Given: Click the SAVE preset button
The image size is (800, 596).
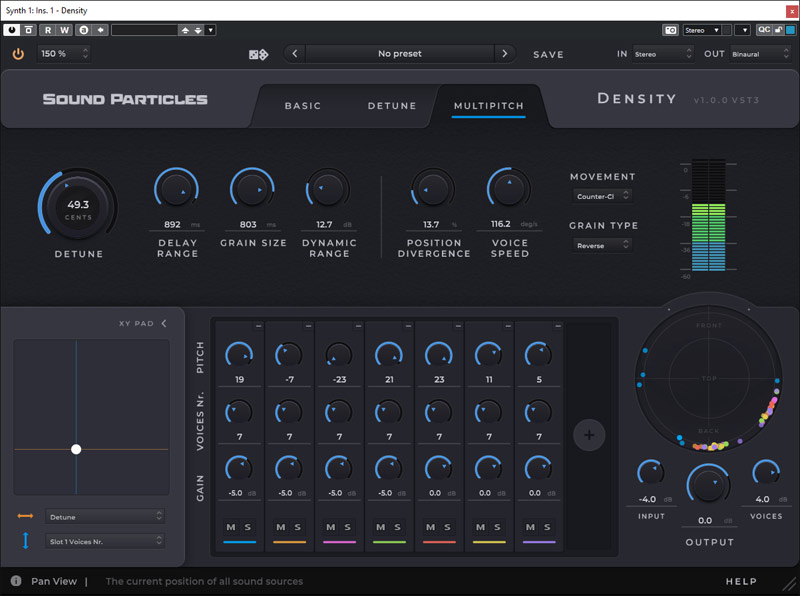Looking at the screenshot, I should (548, 55).
